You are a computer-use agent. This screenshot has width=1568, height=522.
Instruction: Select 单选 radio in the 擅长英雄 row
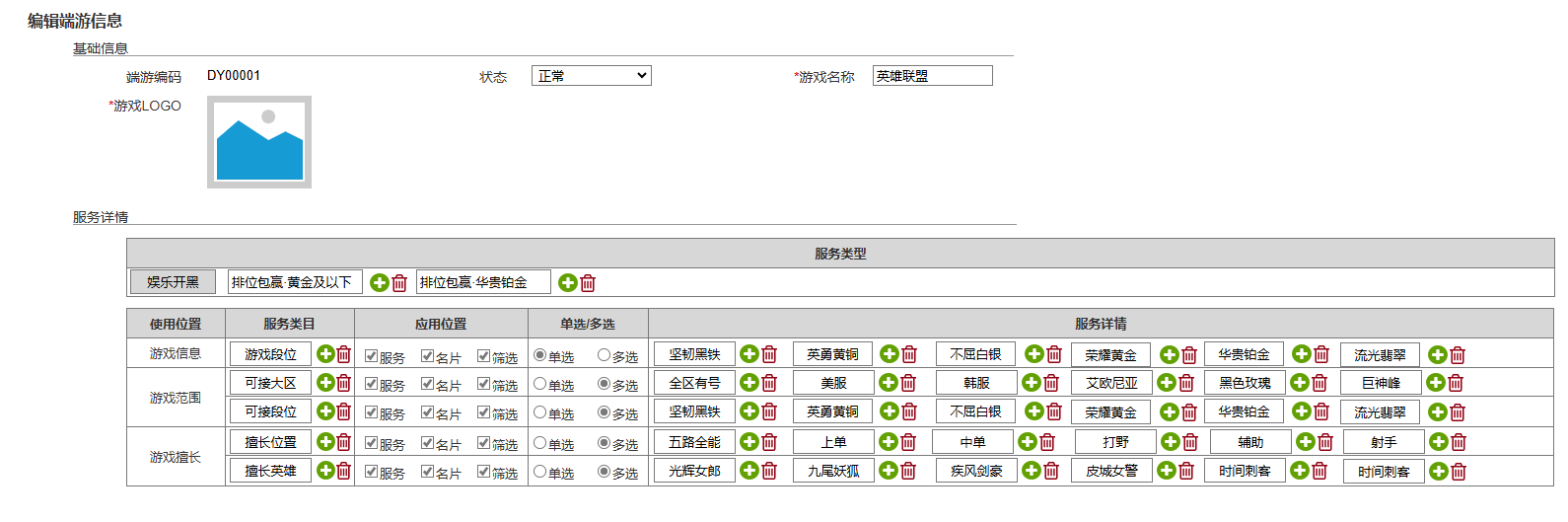[x=539, y=472]
